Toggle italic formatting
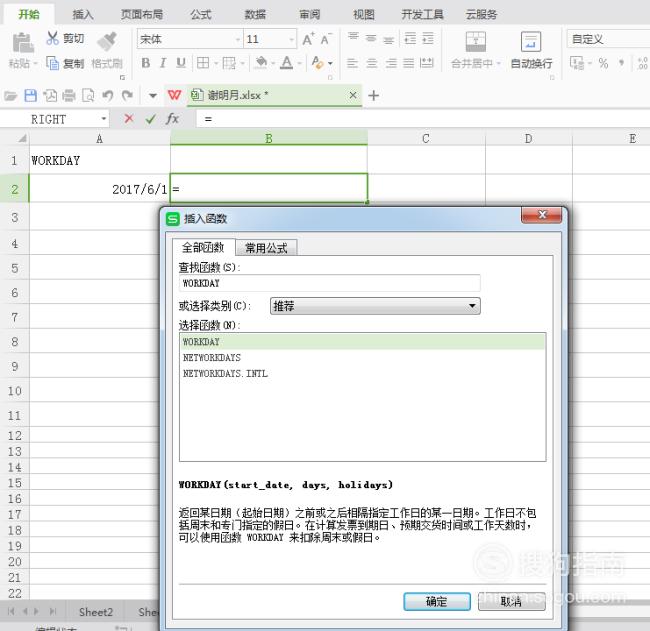The width and height of the screenshot is (650, 631). click(x=163, y=63)
